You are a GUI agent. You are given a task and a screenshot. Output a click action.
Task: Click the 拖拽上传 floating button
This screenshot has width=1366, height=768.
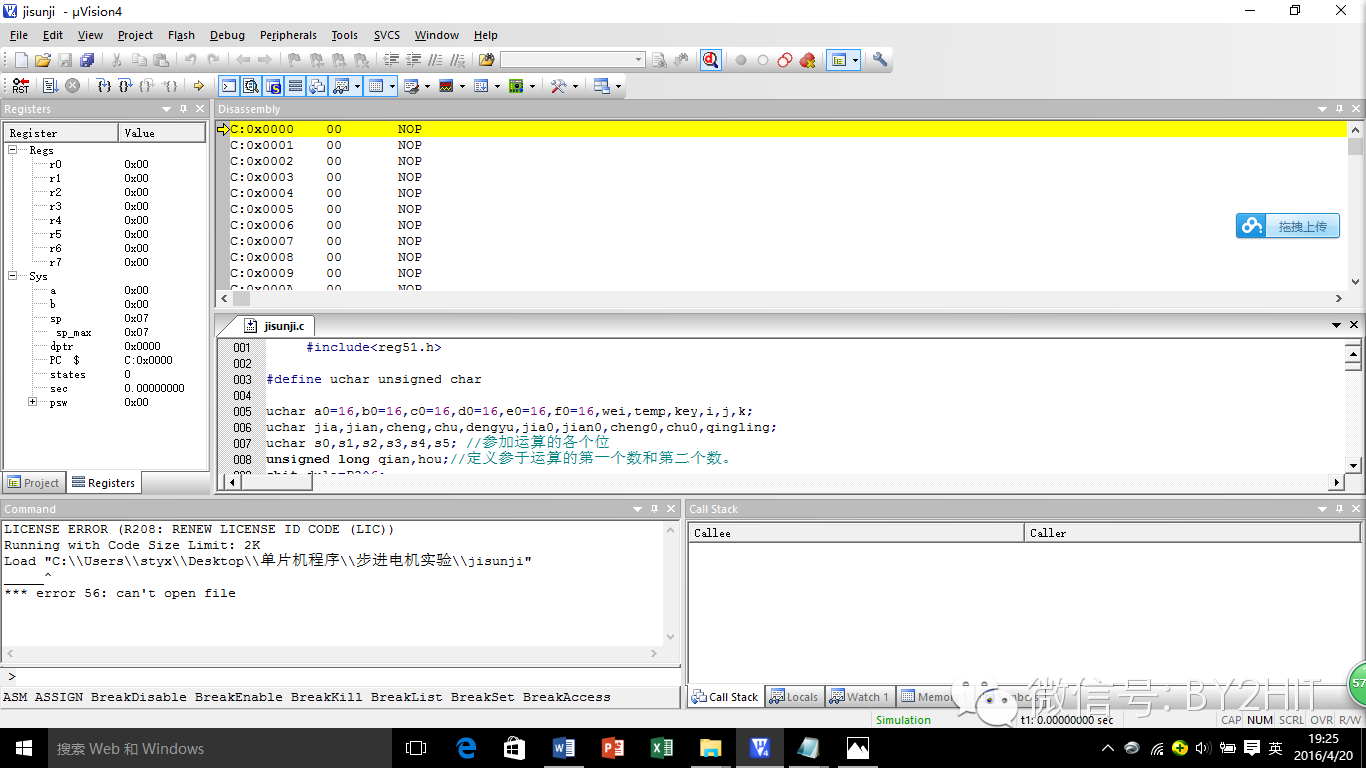pos(1288,226)
